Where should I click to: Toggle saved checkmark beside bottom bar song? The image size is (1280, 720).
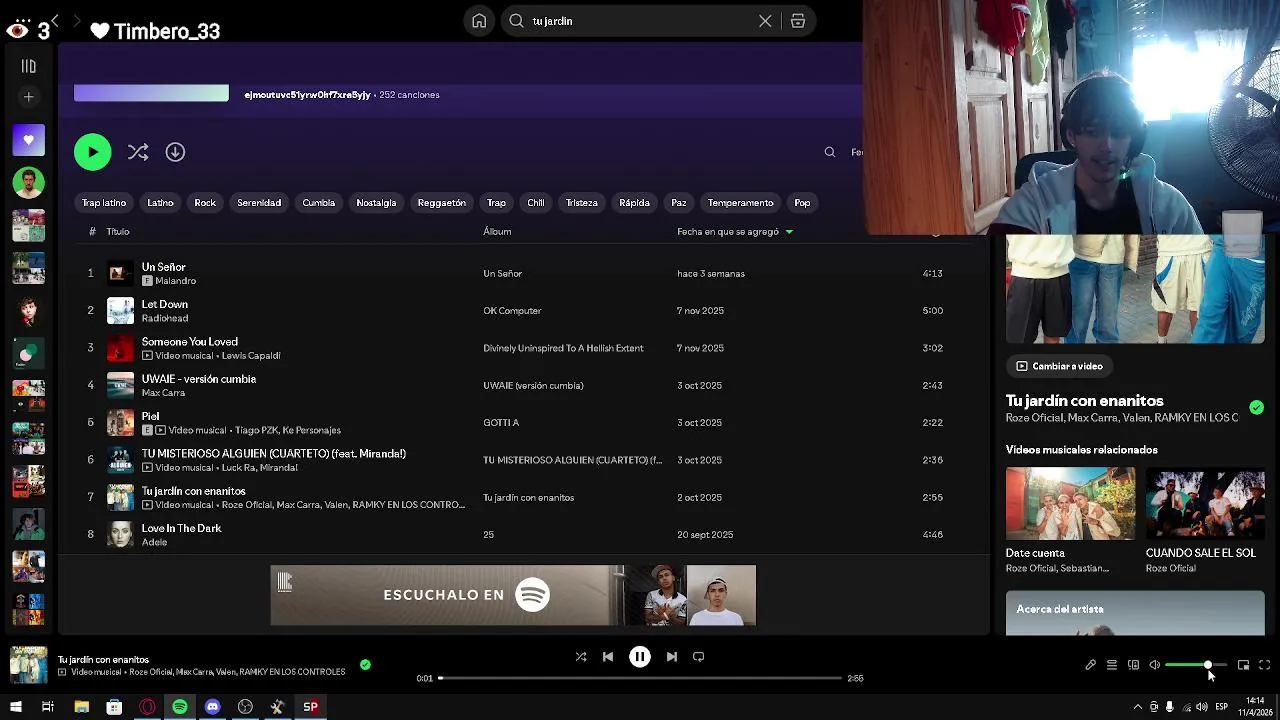click(365, 664)
